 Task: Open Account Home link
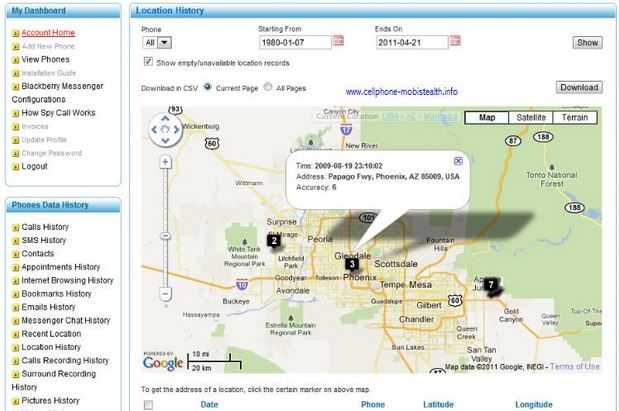click(x=48, y=33)
